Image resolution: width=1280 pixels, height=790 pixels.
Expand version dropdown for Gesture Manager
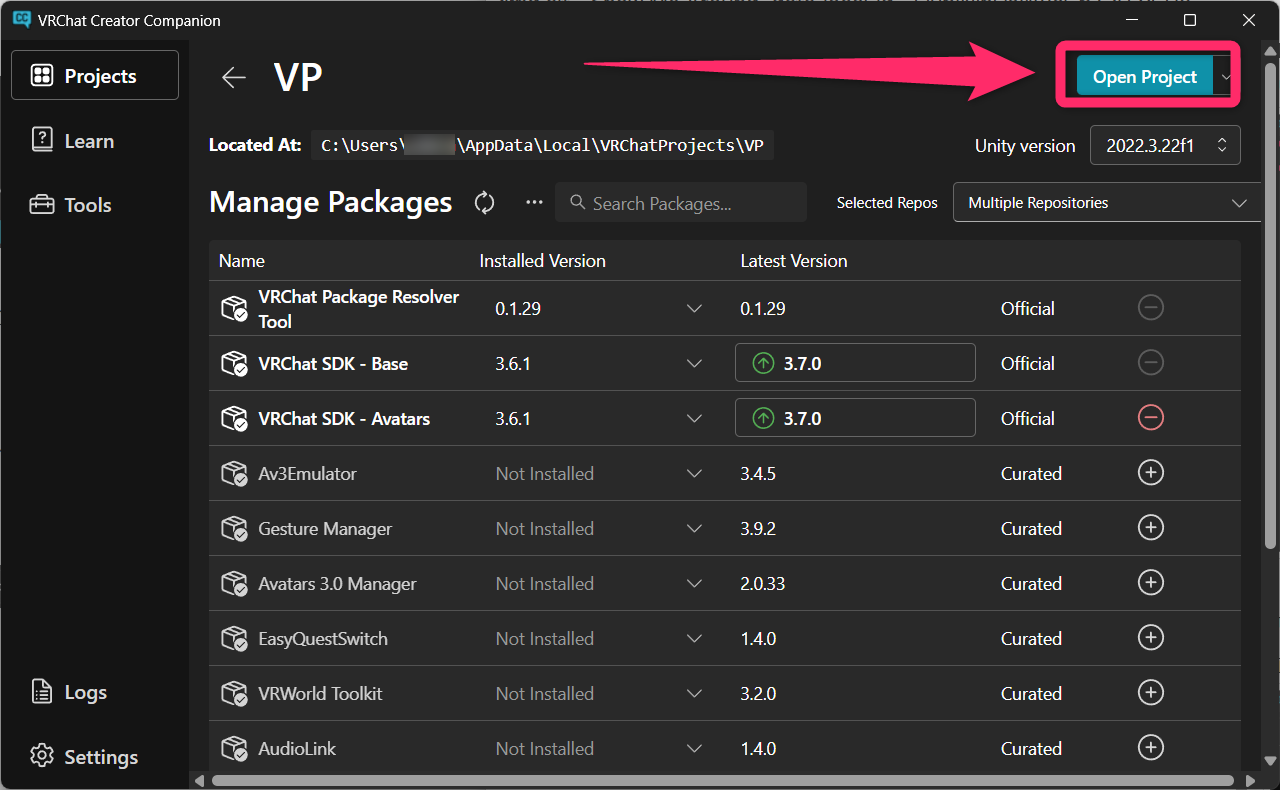(x=695, y=529)
